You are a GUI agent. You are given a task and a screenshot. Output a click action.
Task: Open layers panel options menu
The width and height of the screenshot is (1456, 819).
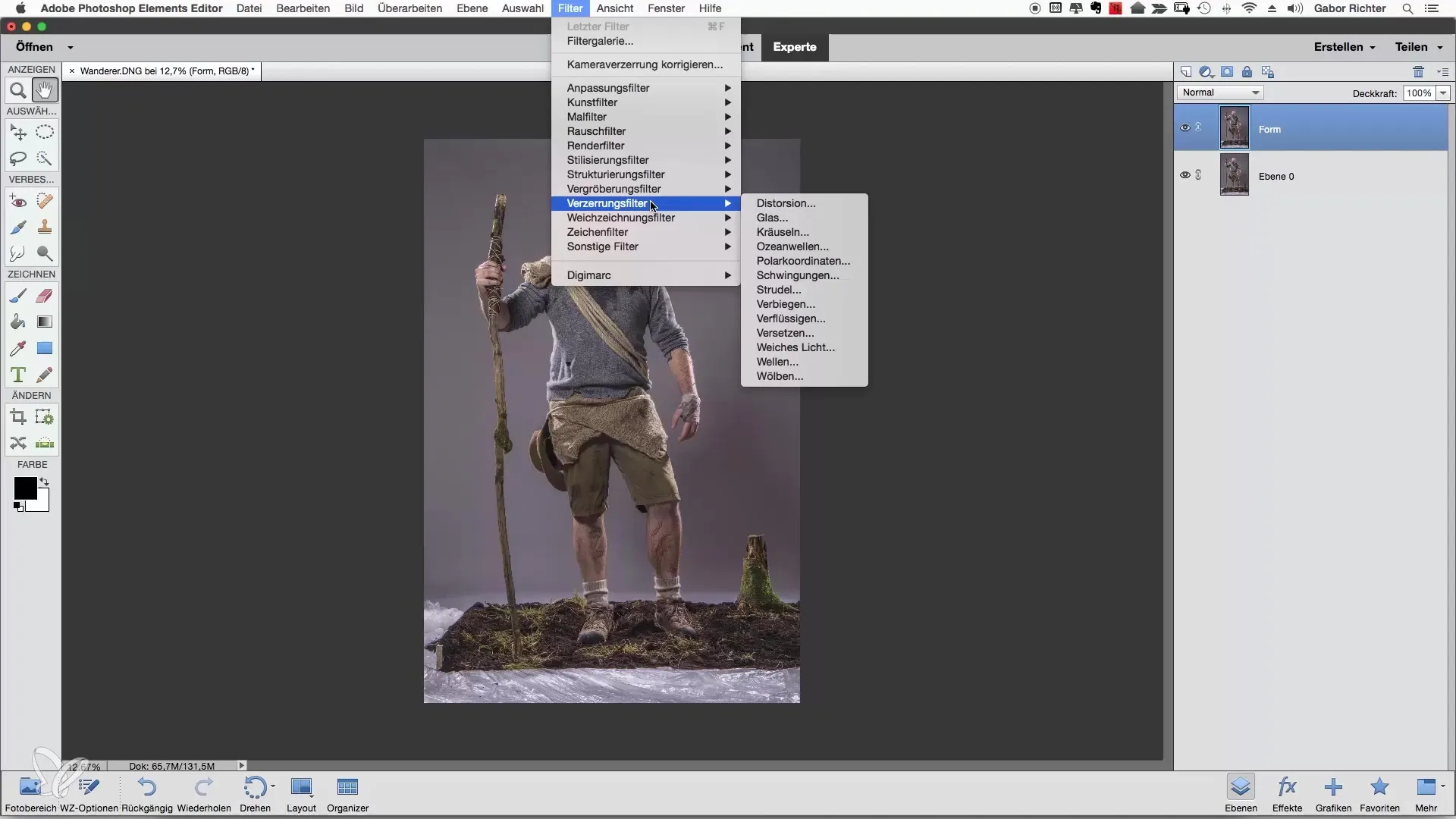(x=1442, y=72)
